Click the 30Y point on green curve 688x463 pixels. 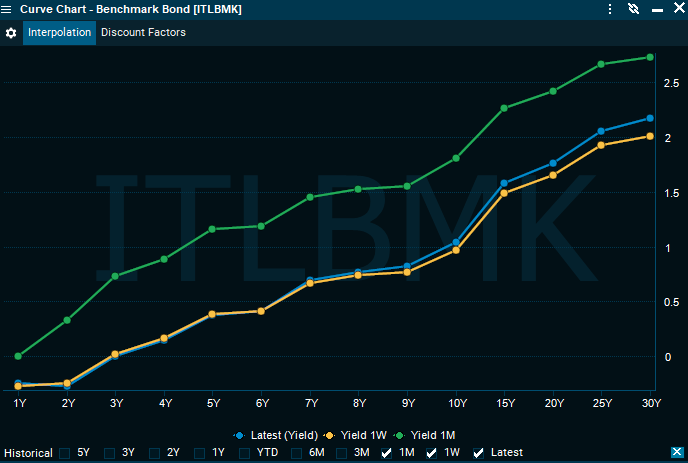coord(650,57)
